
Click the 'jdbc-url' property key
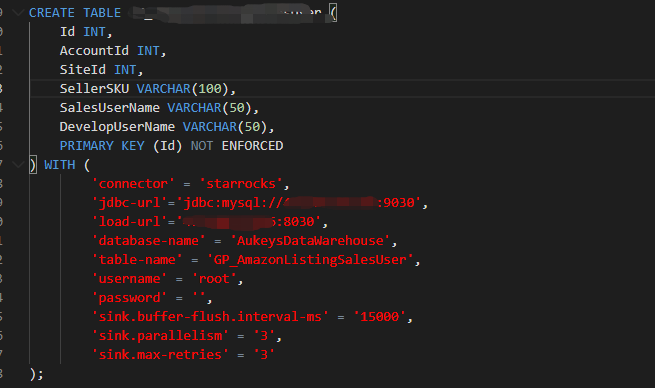(x=129, y=203)
